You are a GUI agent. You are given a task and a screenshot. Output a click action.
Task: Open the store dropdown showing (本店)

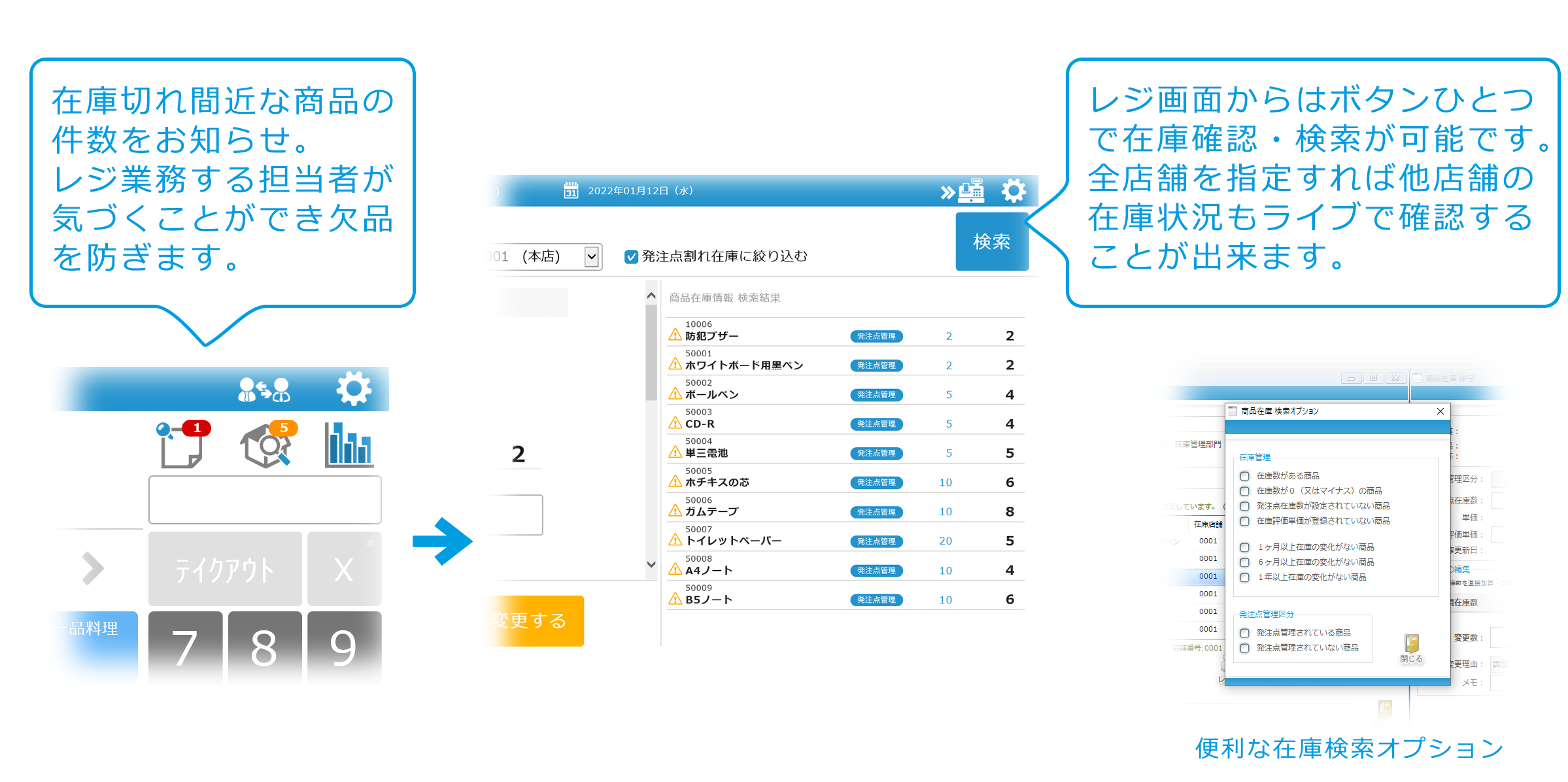[x=591, y=256]
